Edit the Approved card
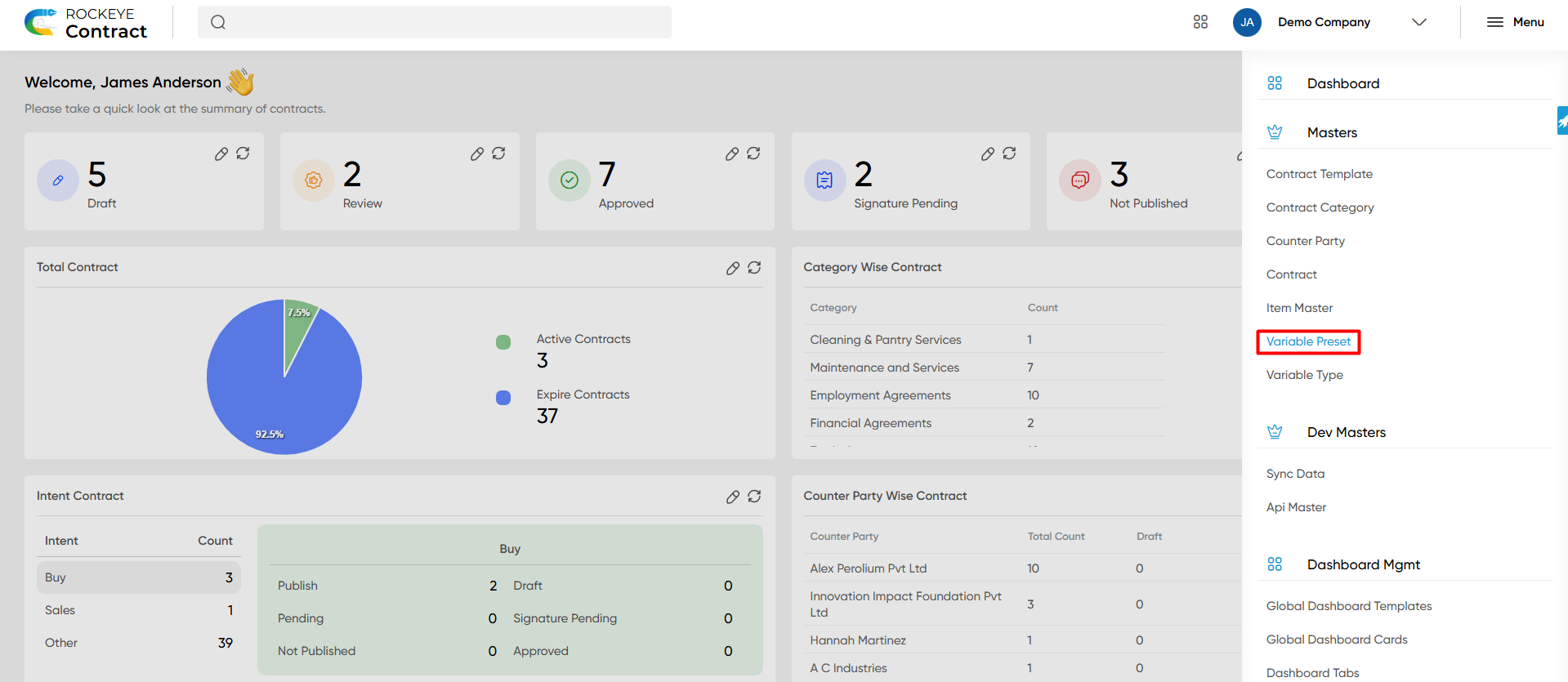Viewport: 1568px width, 682px height. point(732,154)
